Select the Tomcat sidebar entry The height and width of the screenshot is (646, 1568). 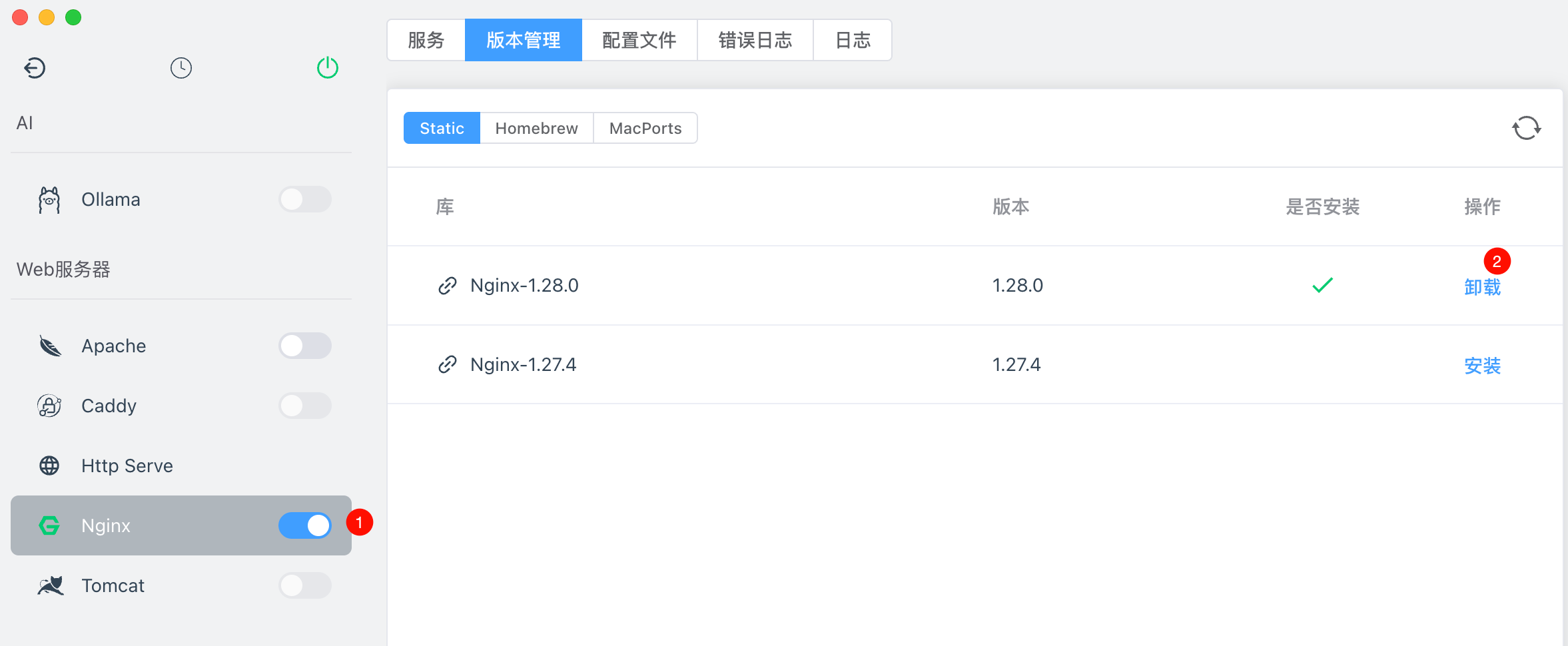click(181, 585)
